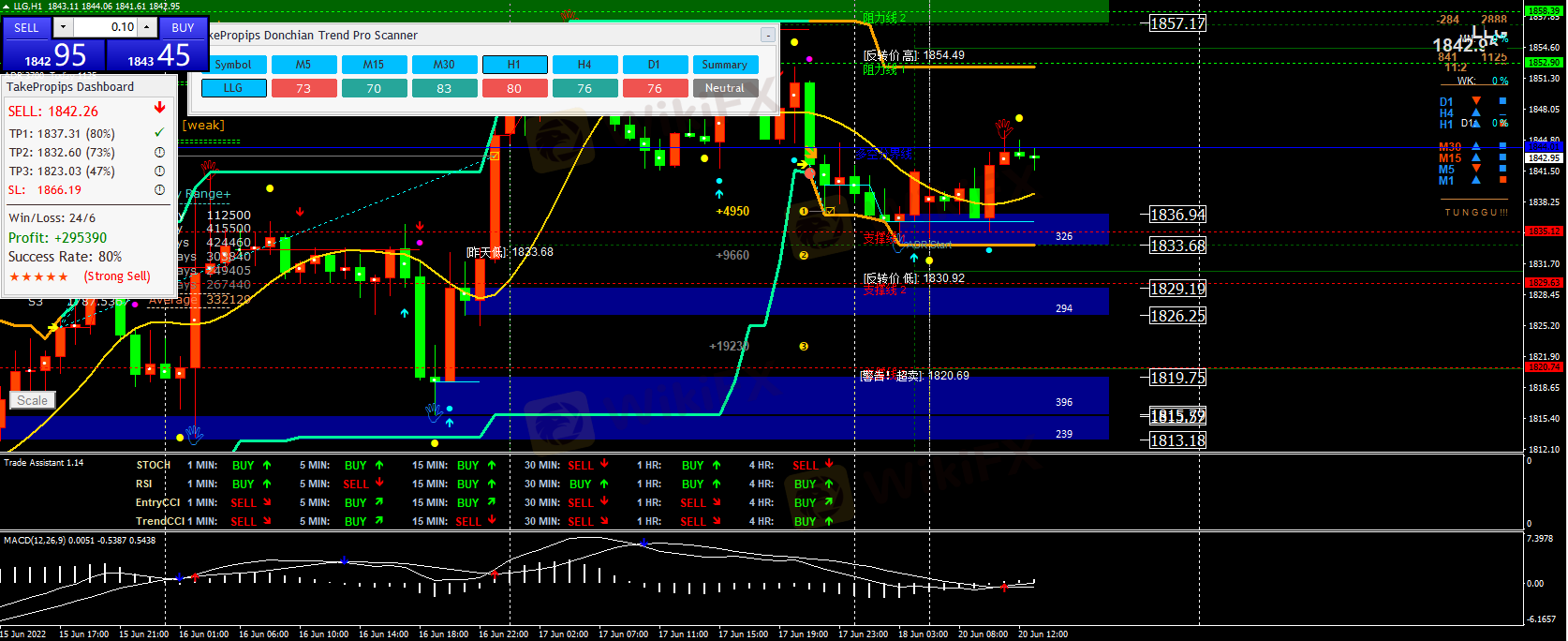Select the M15 timeframe tab in scanner

click(374, 65)
